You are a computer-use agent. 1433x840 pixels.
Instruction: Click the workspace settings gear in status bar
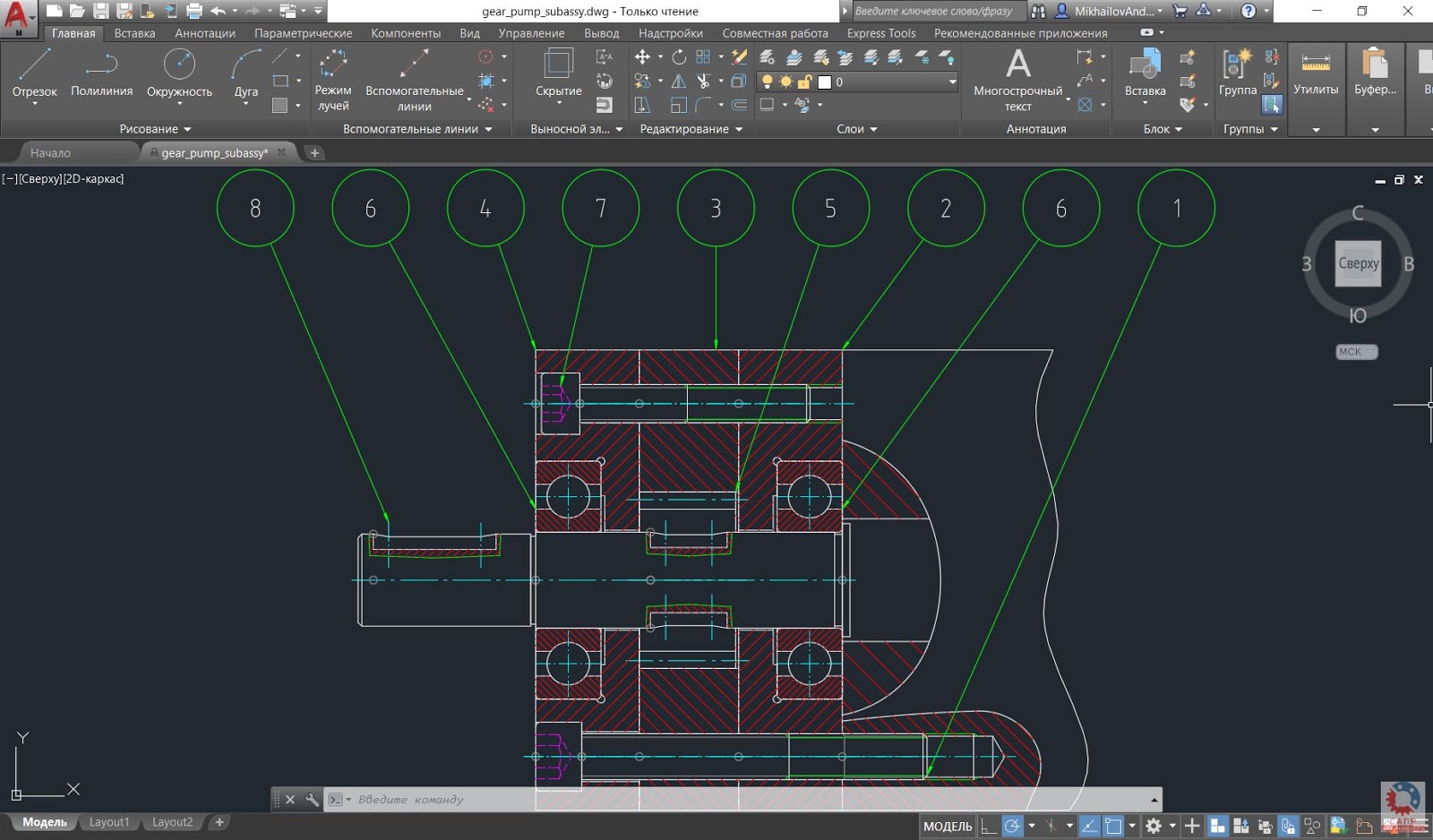1154,826
